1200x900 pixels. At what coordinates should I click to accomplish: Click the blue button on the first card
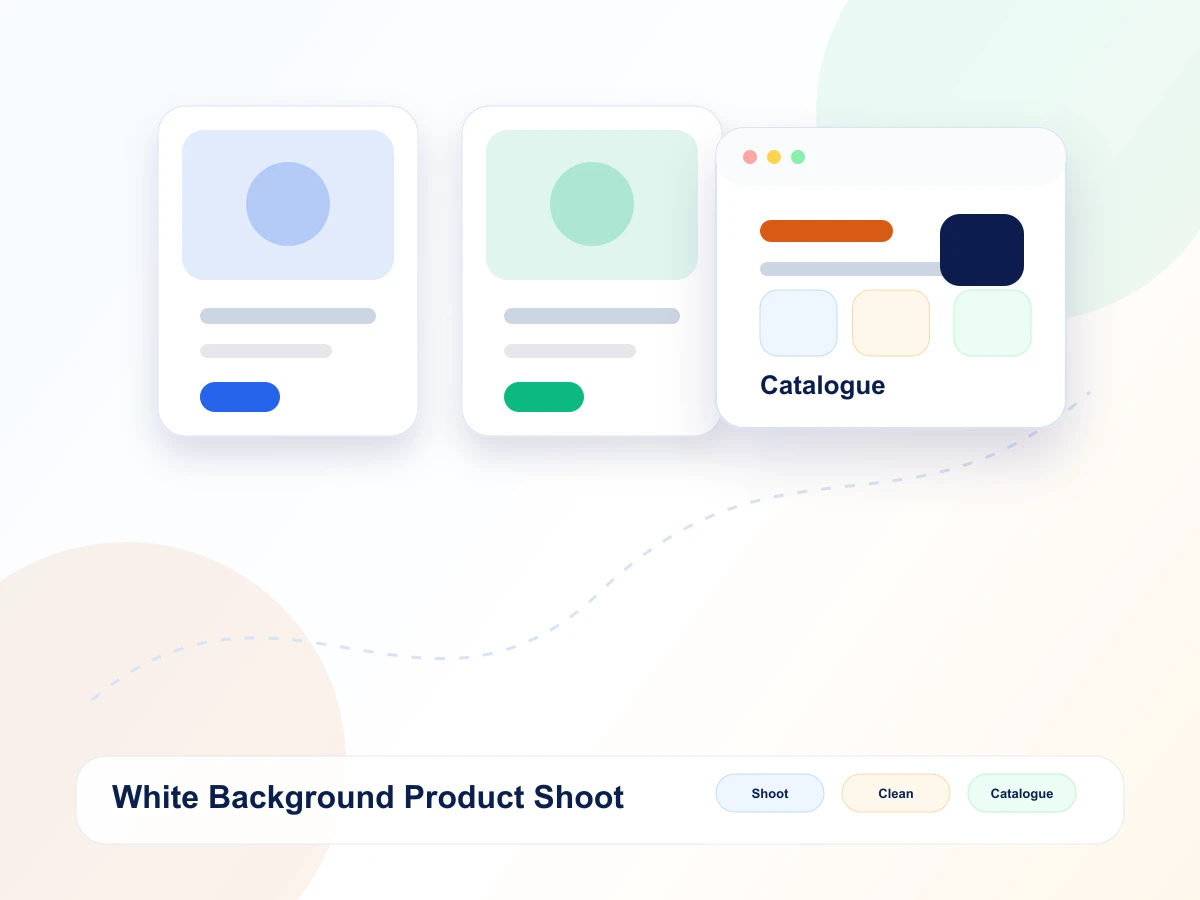[240, 397]
